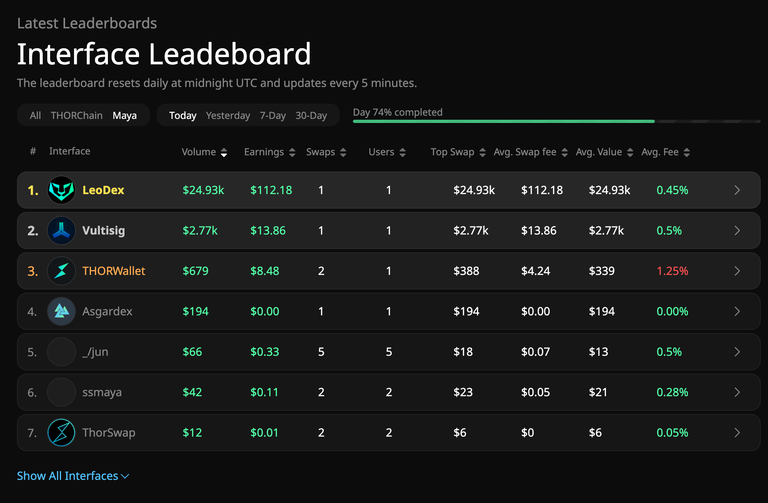
Task: Switch to the 30-Day period
Action: pos(311,116)
